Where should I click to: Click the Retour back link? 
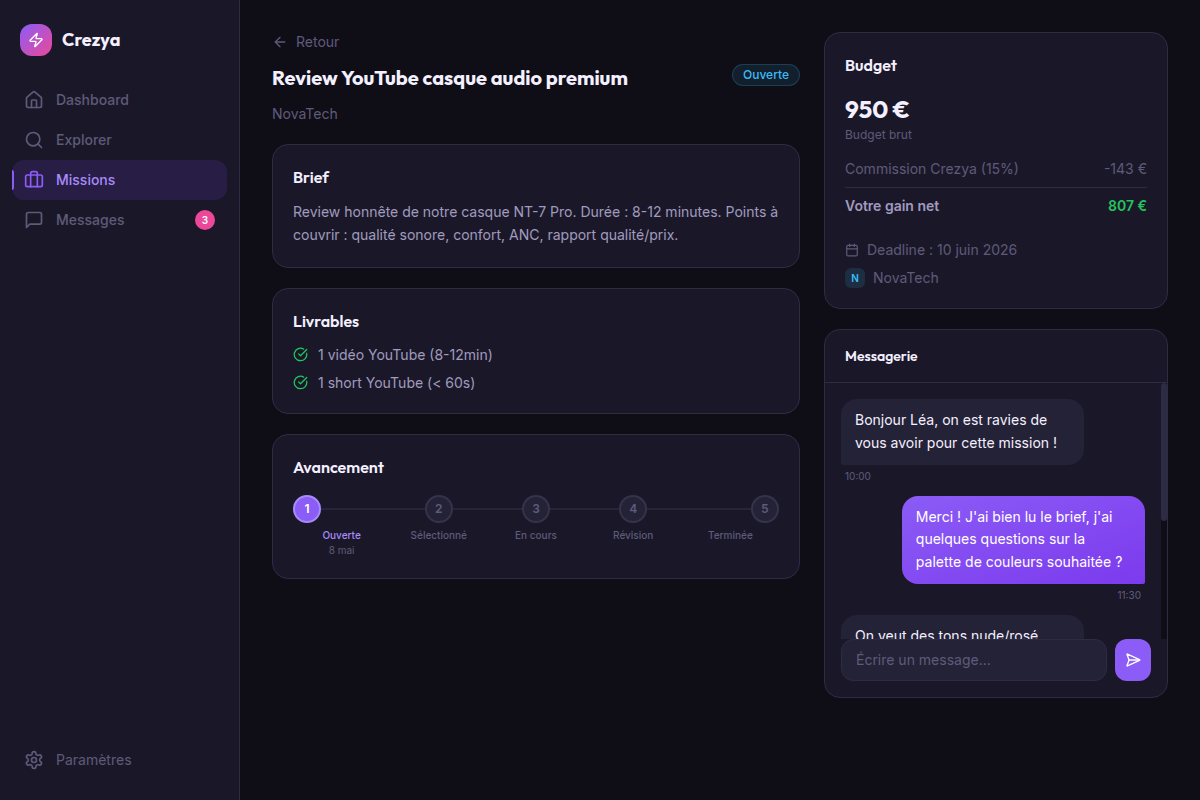tap(306, 42)
